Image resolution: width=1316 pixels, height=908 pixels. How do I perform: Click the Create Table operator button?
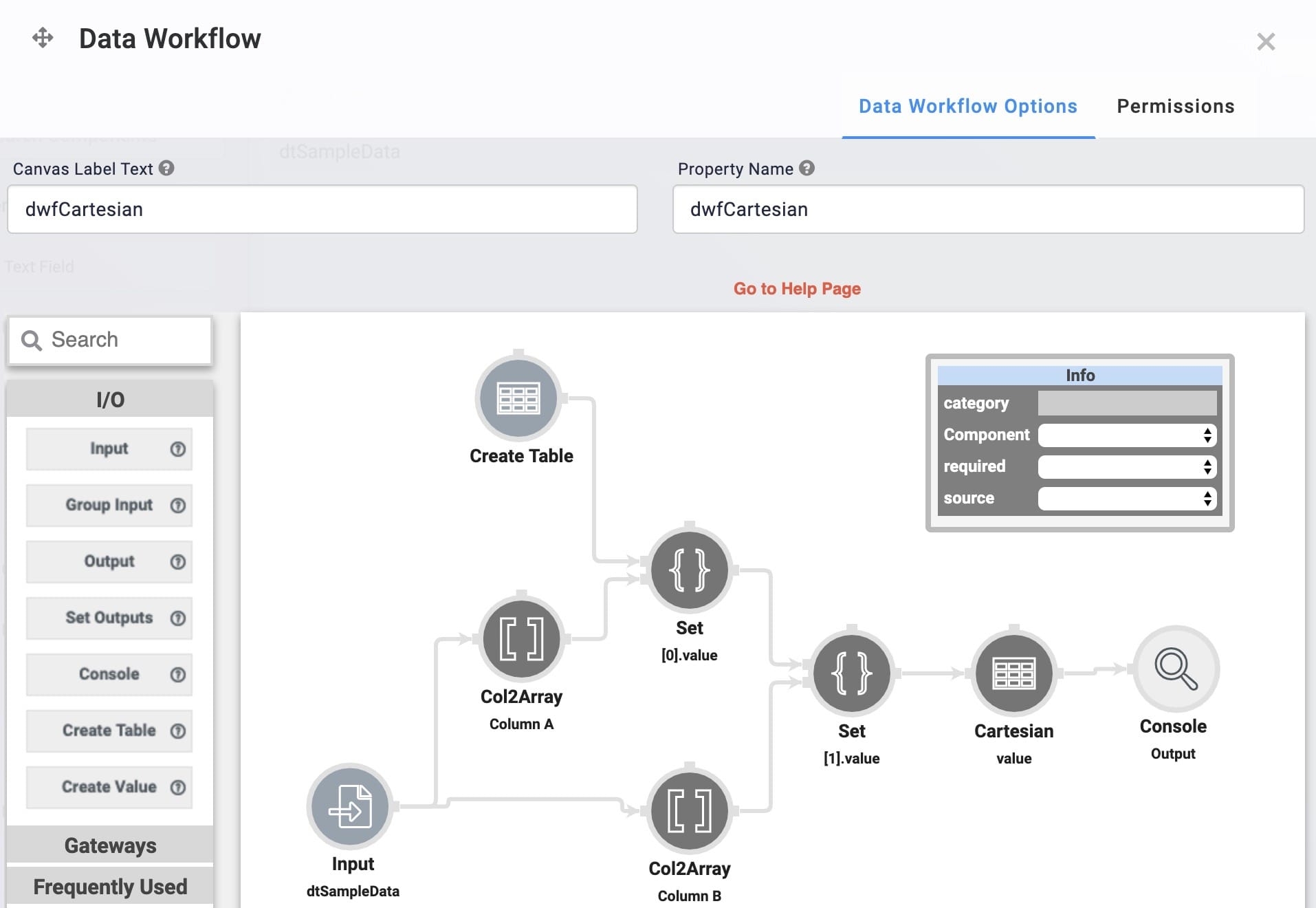109,731
